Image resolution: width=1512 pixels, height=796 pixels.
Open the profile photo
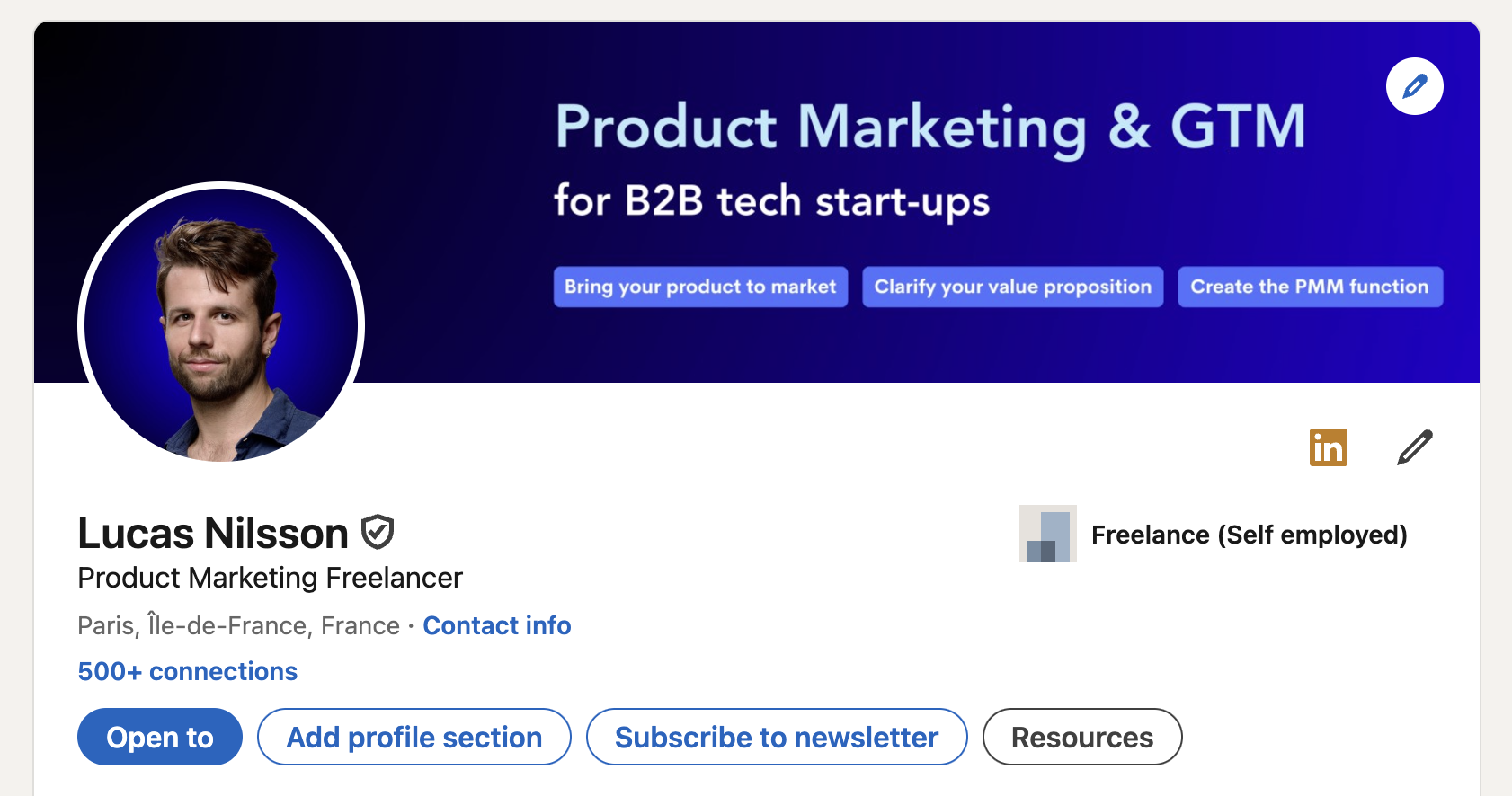[221, 323]
